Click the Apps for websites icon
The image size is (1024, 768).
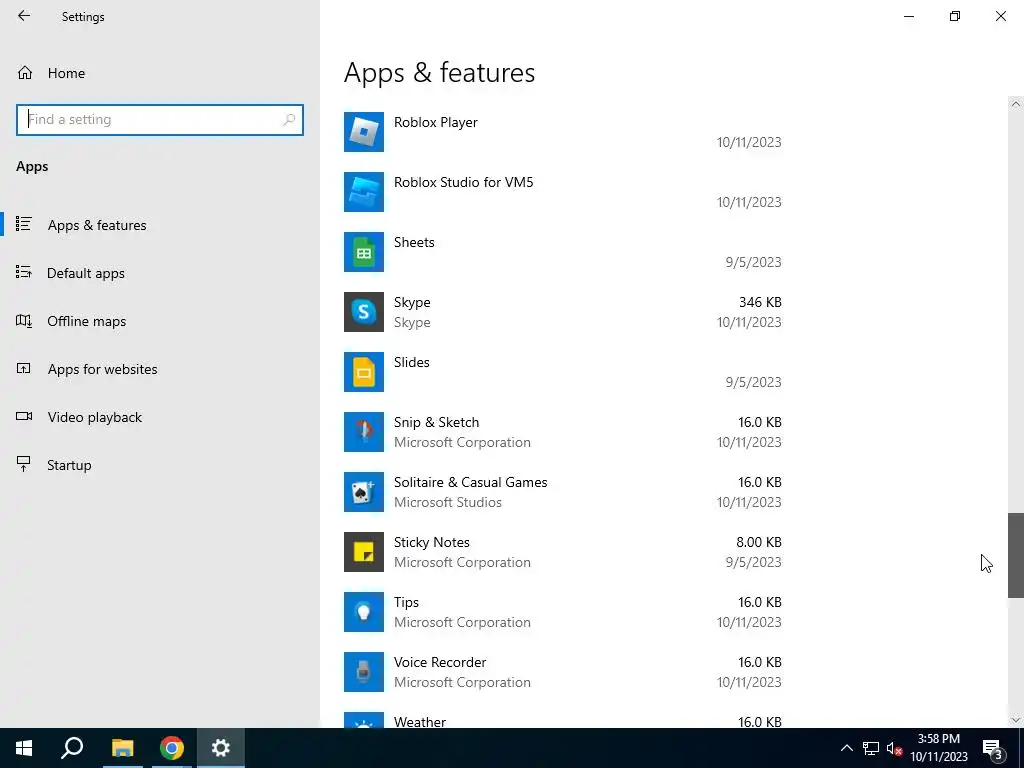click(24, 369)
